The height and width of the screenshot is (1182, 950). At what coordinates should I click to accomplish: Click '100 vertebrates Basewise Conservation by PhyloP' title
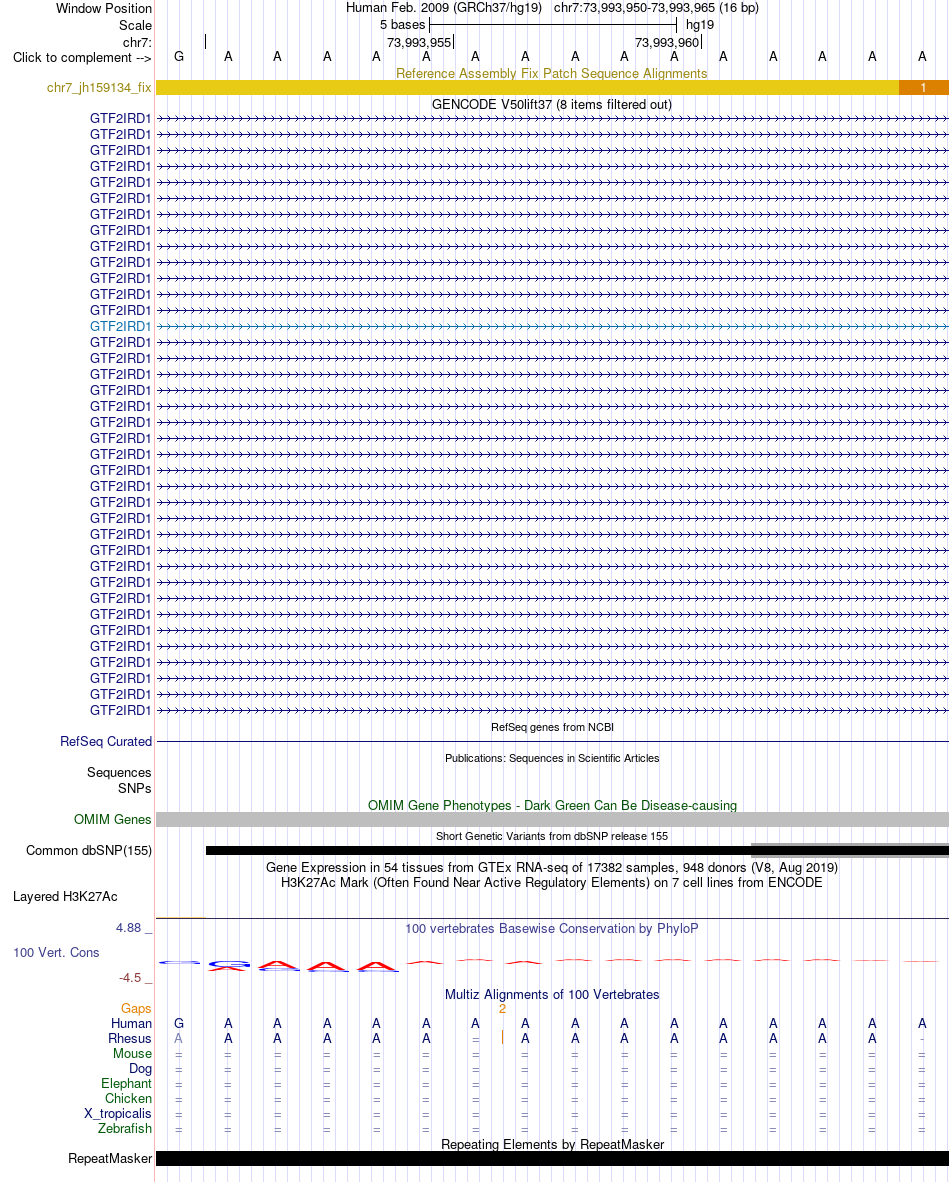(x=552, y=929)
